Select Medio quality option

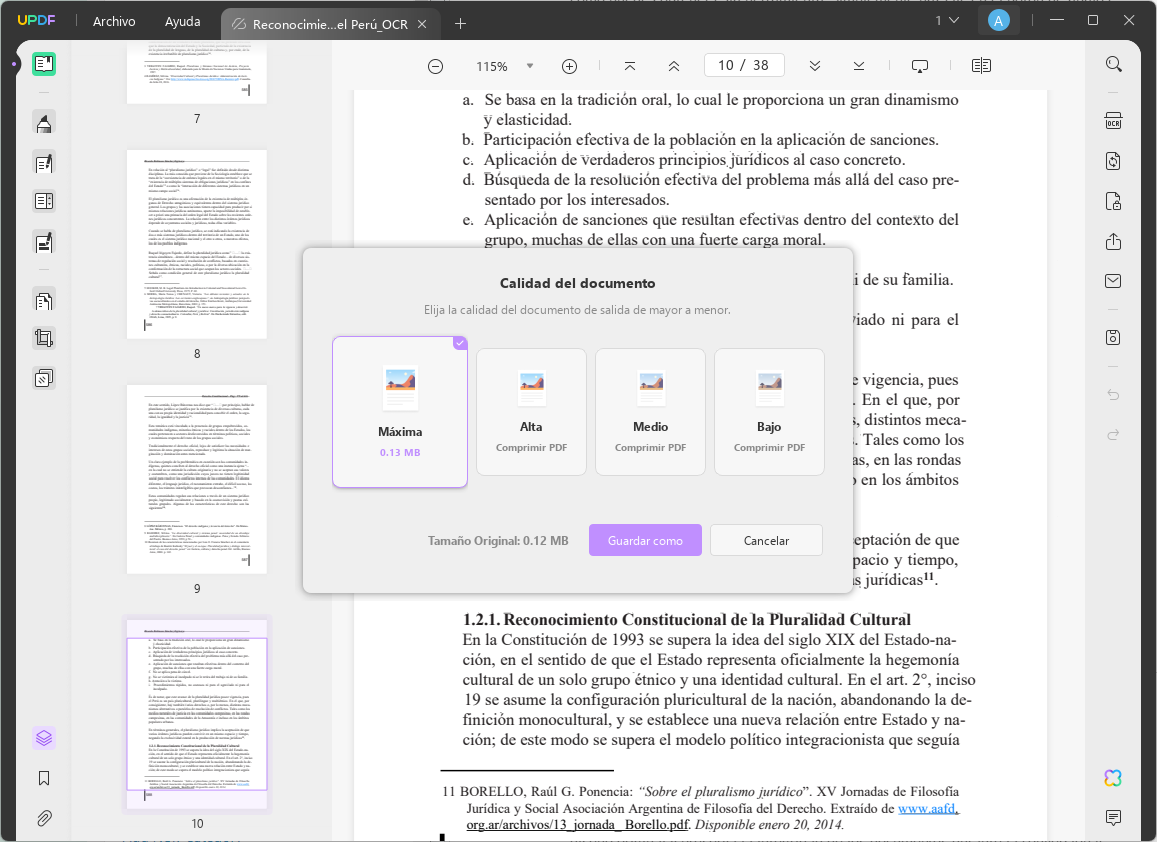click(650, 412)
